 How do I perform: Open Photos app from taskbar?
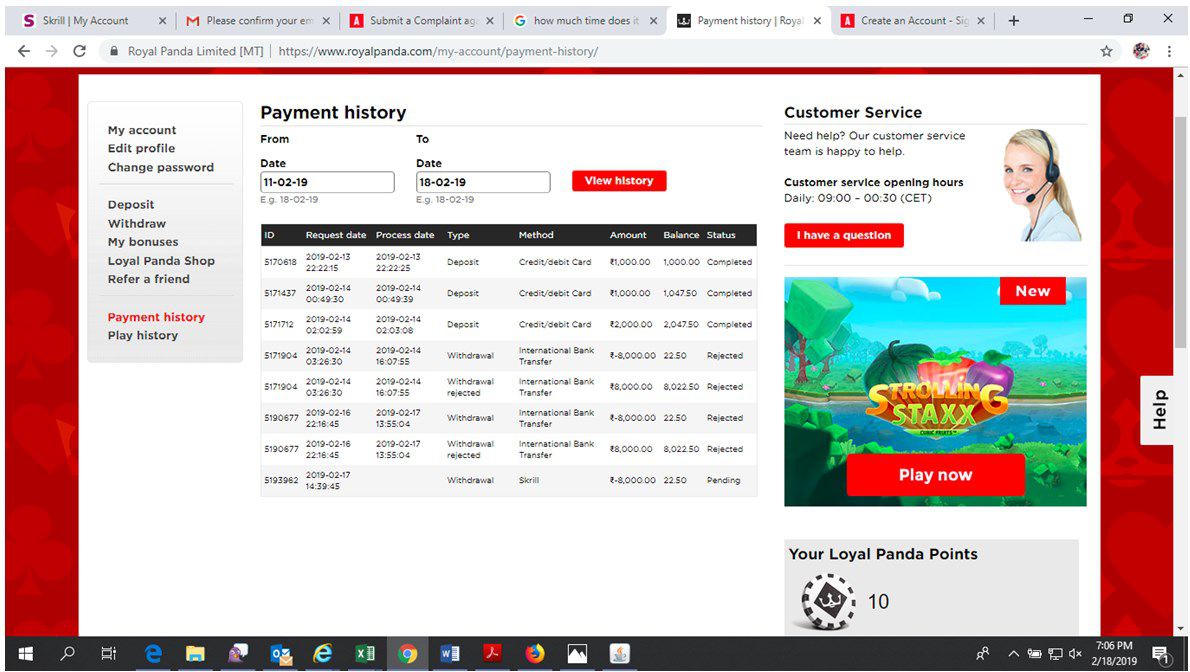tap(577, 653)
